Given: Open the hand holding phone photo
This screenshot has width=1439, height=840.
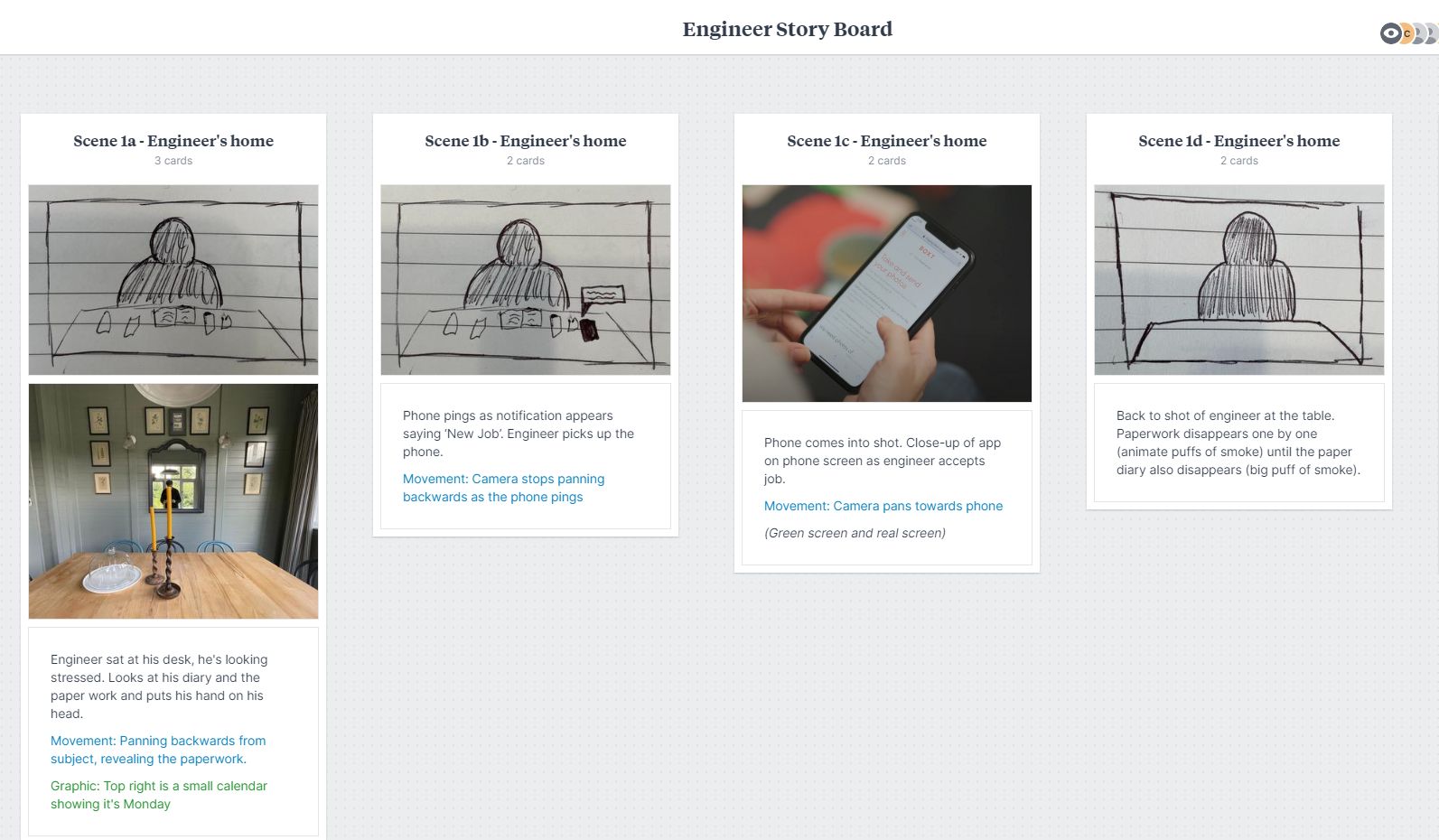Looking at the screenshot, I should [x=887, y=294].
